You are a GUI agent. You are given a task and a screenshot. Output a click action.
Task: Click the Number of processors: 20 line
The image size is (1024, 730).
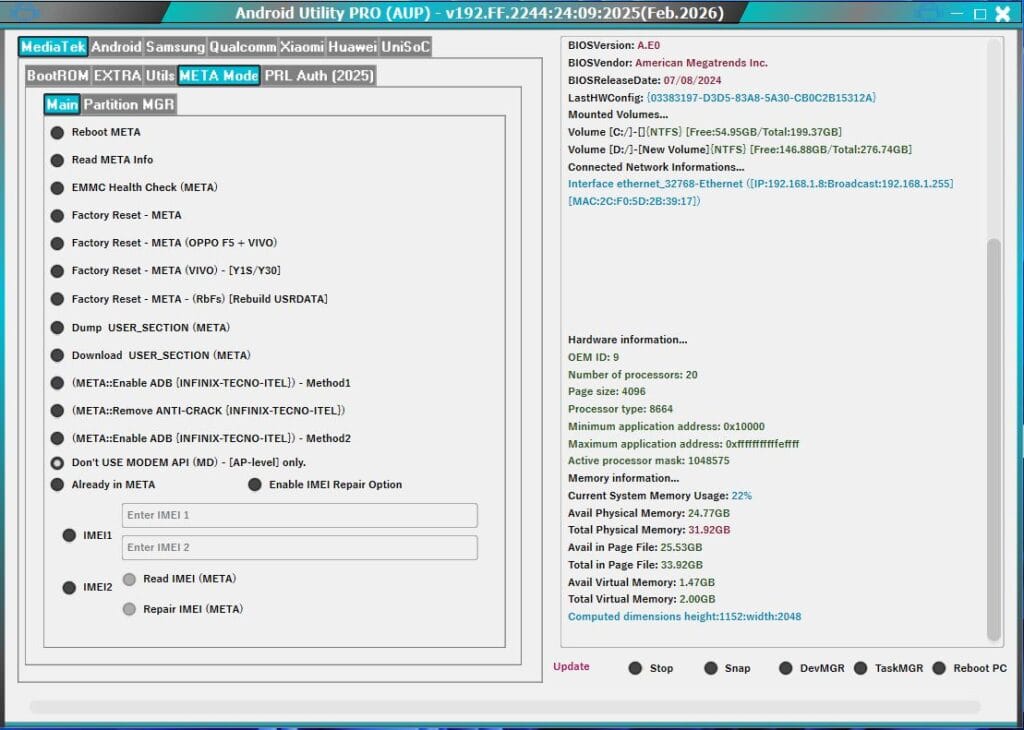(633, 375)
